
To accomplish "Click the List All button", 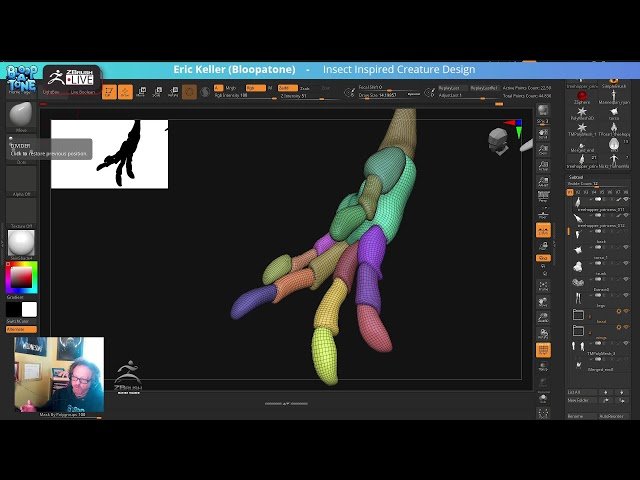I will click(576, 392).
